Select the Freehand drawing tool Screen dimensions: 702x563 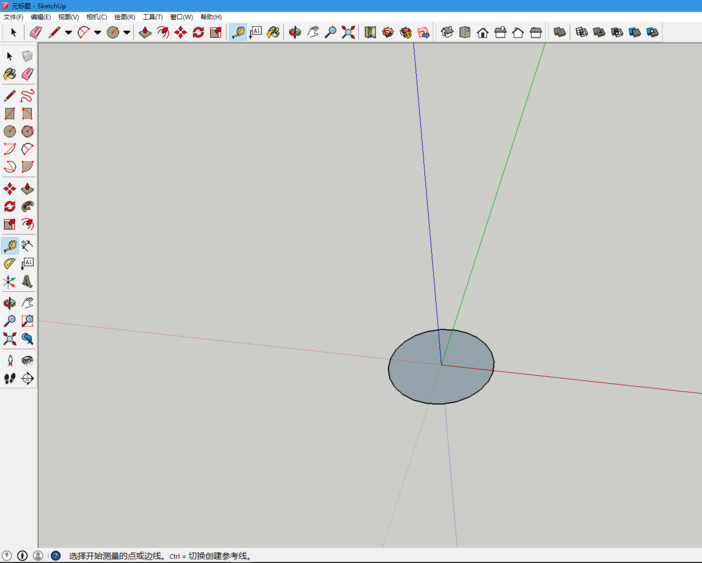pos(27,96)
